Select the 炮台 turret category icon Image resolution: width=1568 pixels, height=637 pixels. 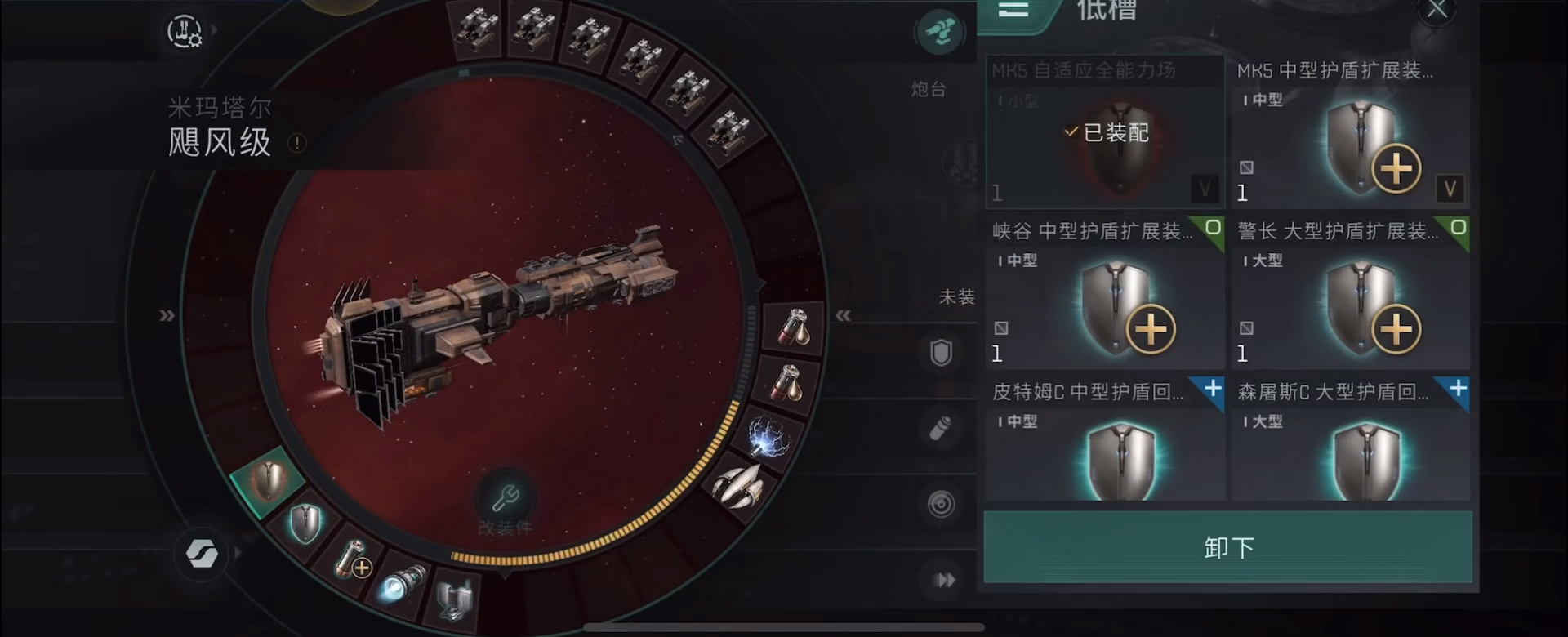(x=939, y=33)
